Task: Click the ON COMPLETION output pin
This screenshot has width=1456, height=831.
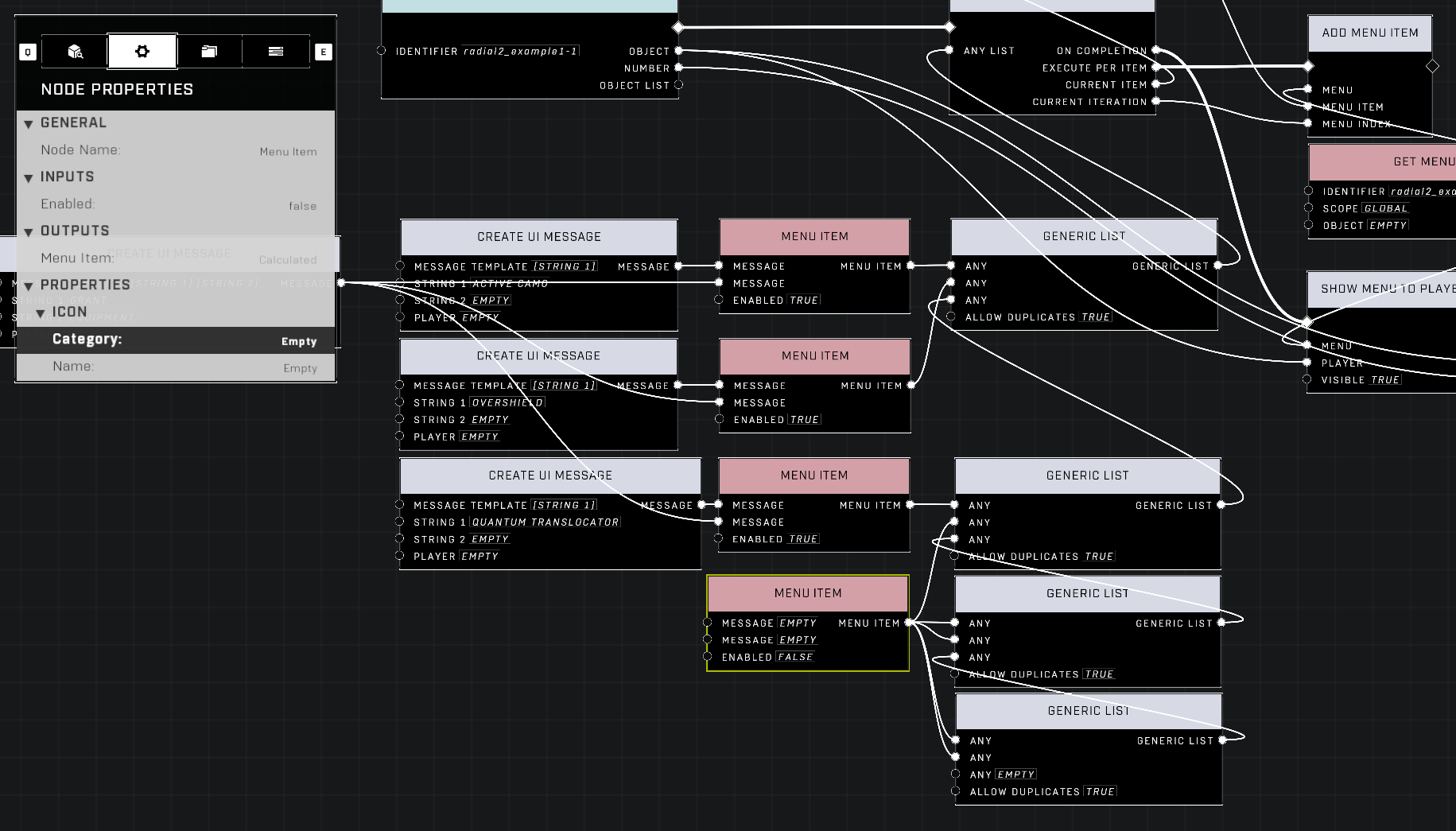Action: click(1155, 51)
